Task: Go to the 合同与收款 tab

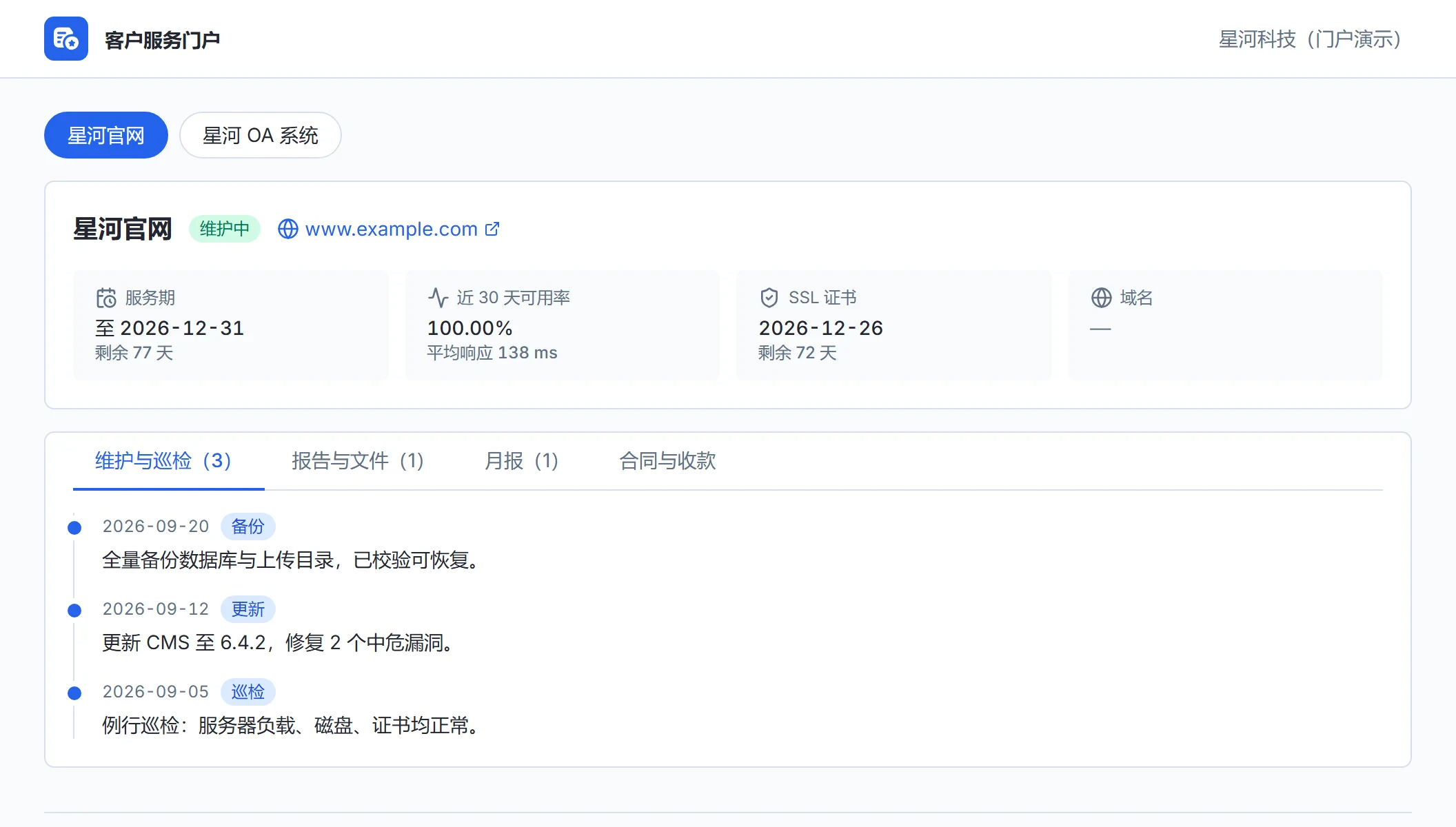Action: pos(667,461)
